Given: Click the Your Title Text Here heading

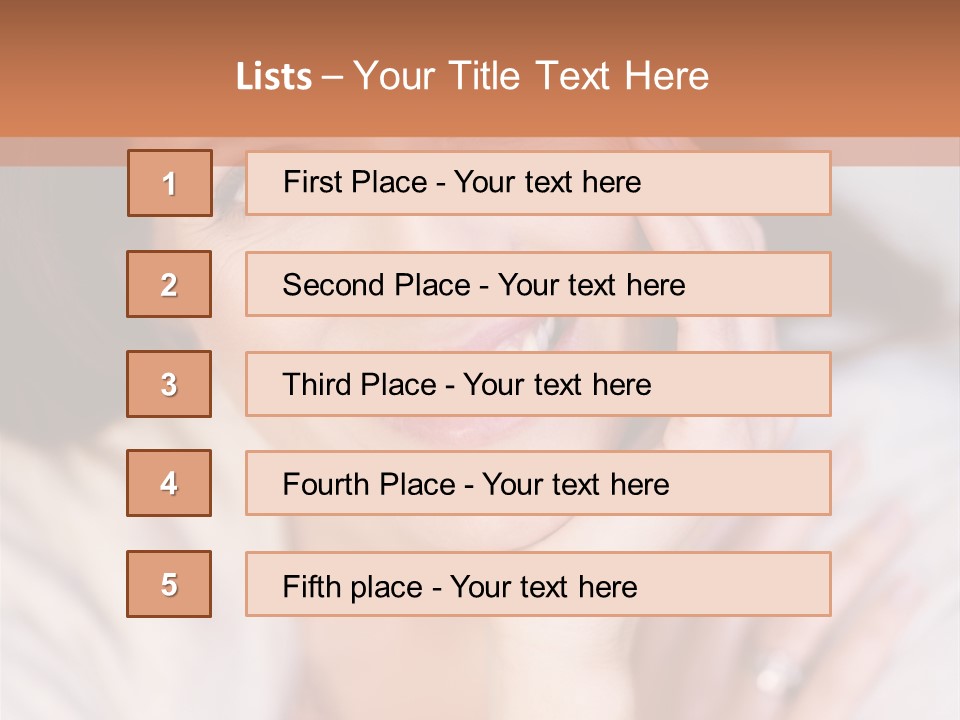Looking at the screenshot, I should coord(531,76).
